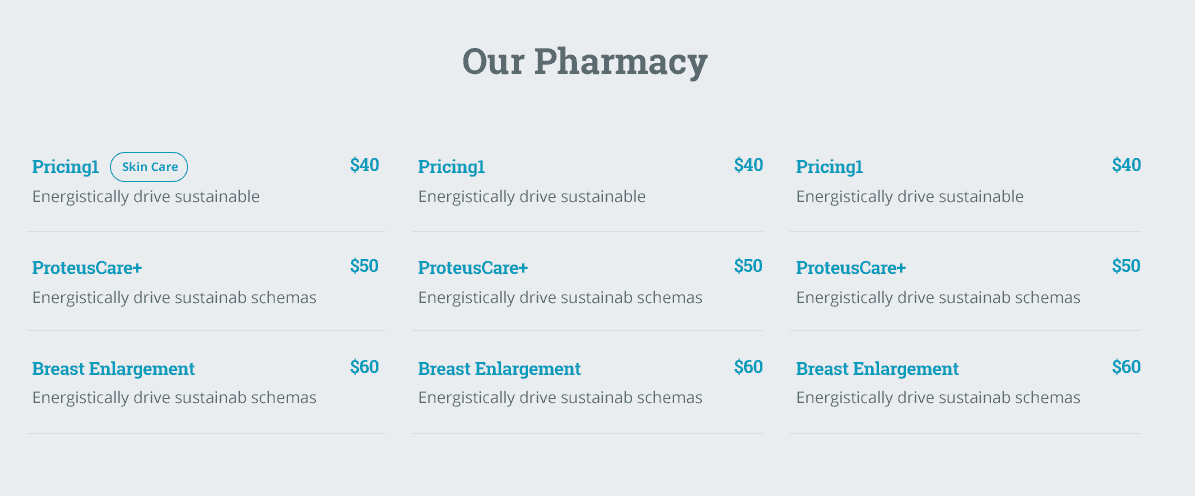
Task: Click the $60 price in the right column
Action: click(x=1126, y=367)
